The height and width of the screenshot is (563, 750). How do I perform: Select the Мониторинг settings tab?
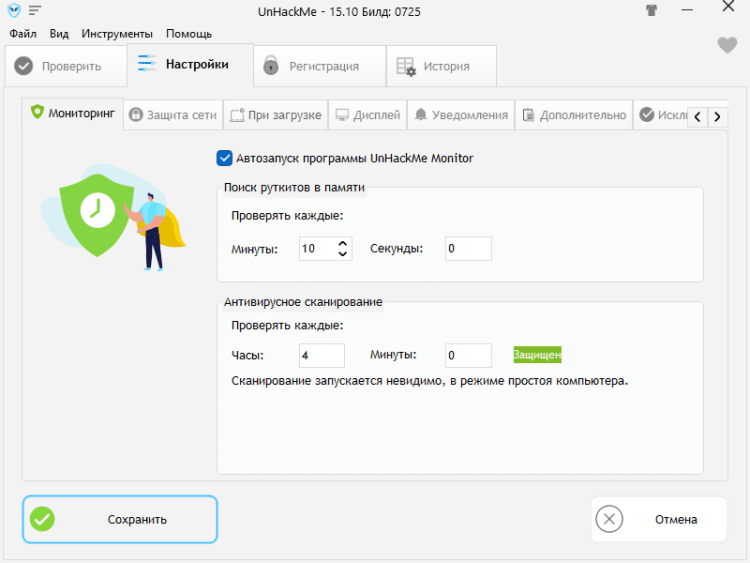pos(73,114)
